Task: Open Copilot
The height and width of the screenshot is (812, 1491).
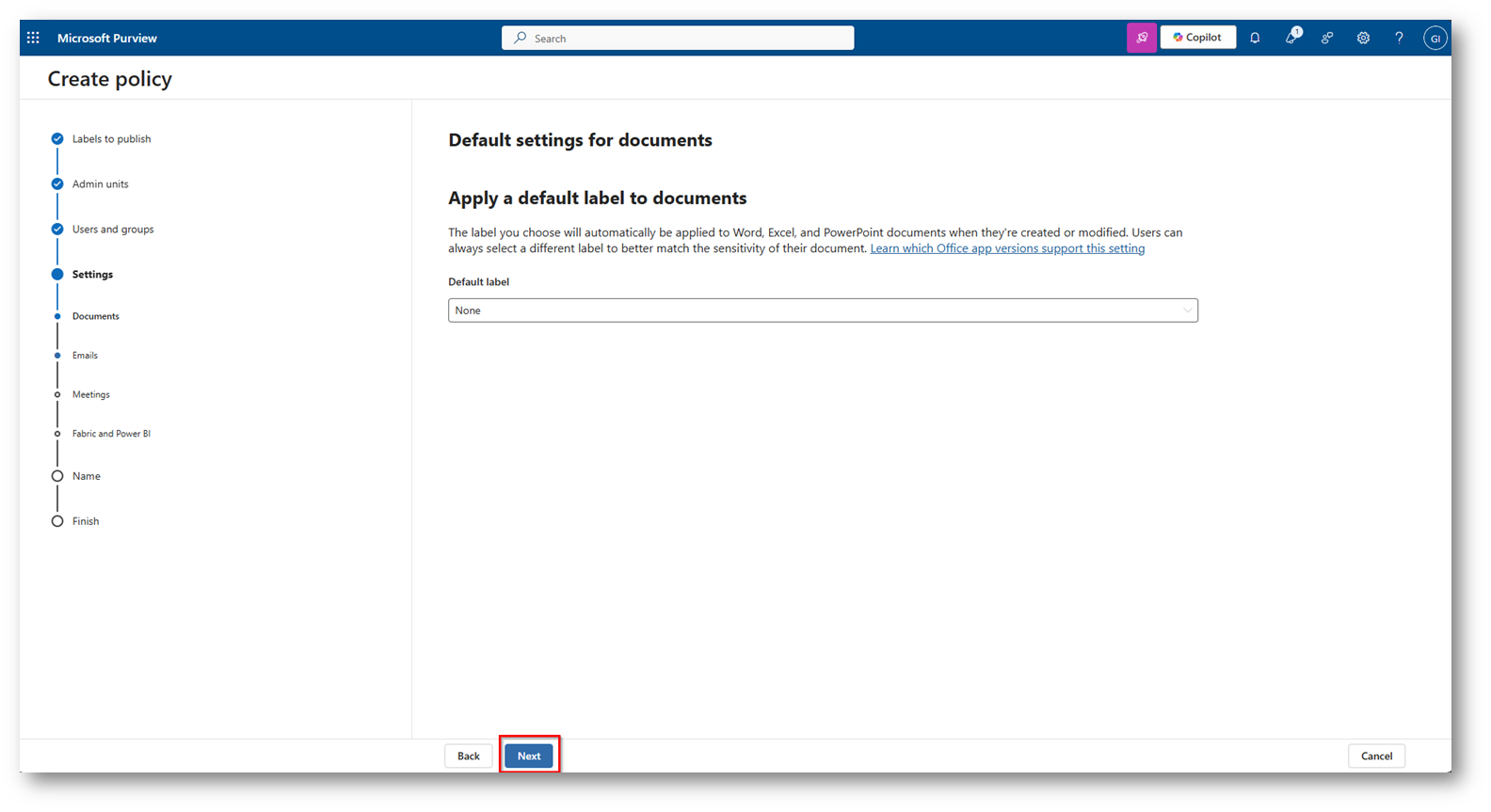Action: (1197, 38)
